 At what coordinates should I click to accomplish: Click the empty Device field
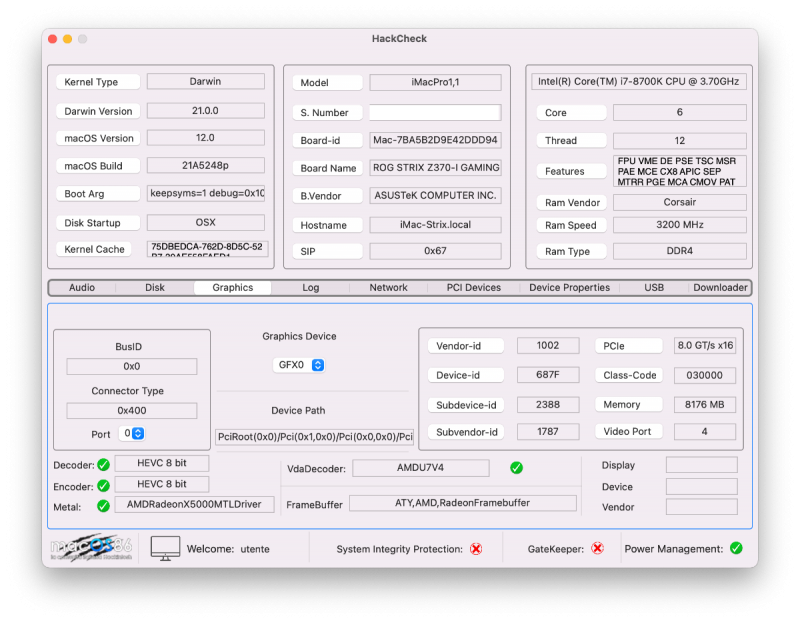pos(702,486)
